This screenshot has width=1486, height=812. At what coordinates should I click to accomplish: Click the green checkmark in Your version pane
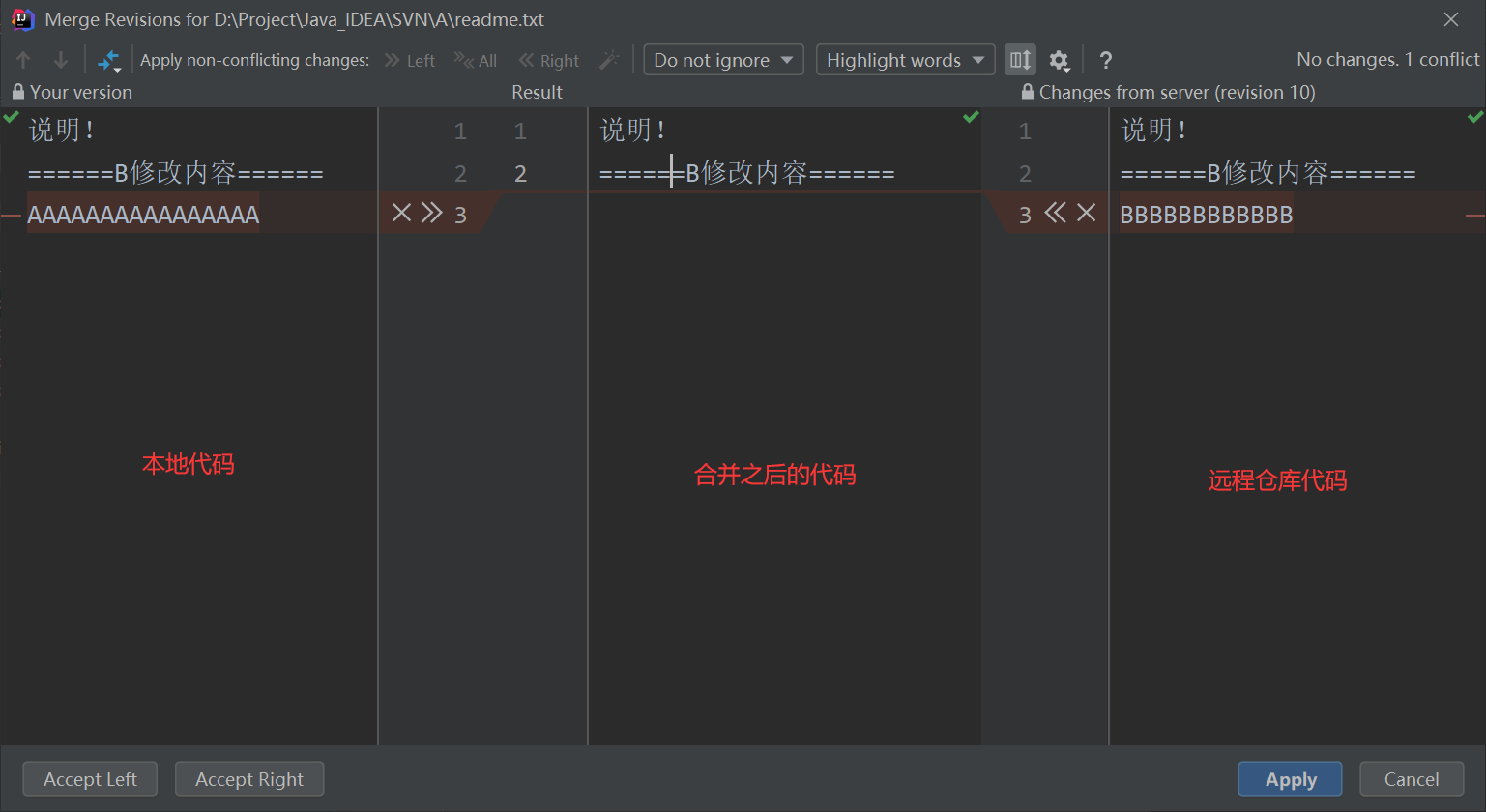click(11, 117)
